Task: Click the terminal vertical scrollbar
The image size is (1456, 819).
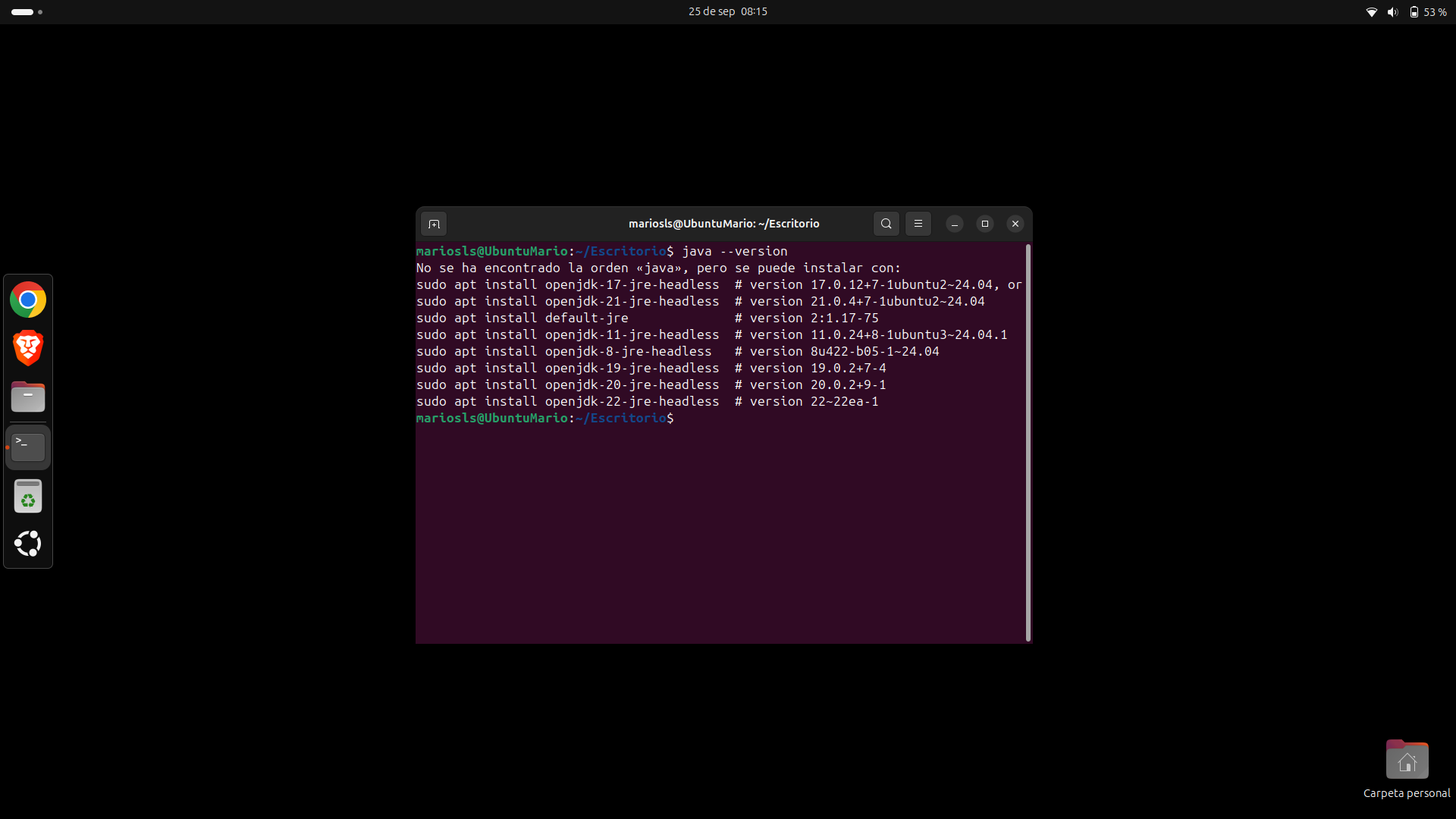Action: (1028, 443)
